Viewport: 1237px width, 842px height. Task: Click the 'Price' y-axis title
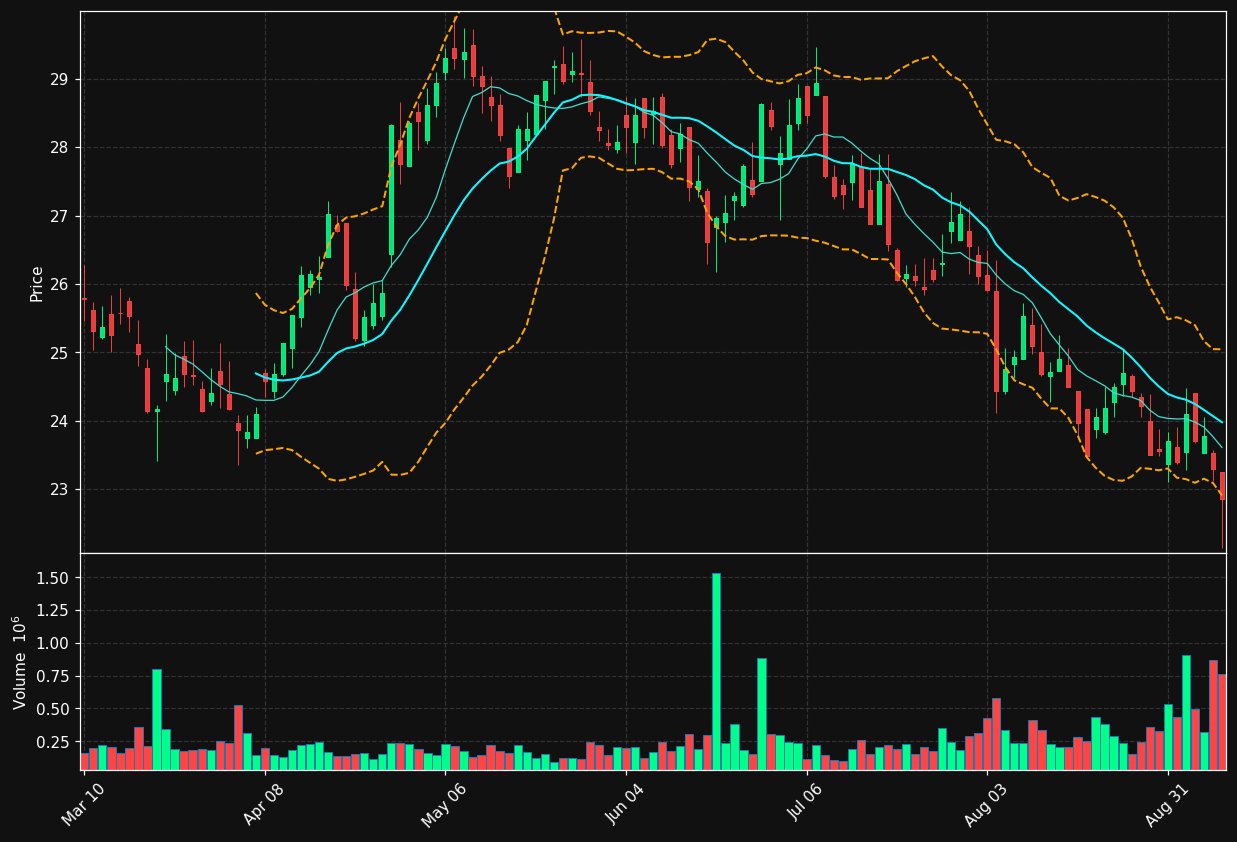pyautogui.click(x=37, y=283)
